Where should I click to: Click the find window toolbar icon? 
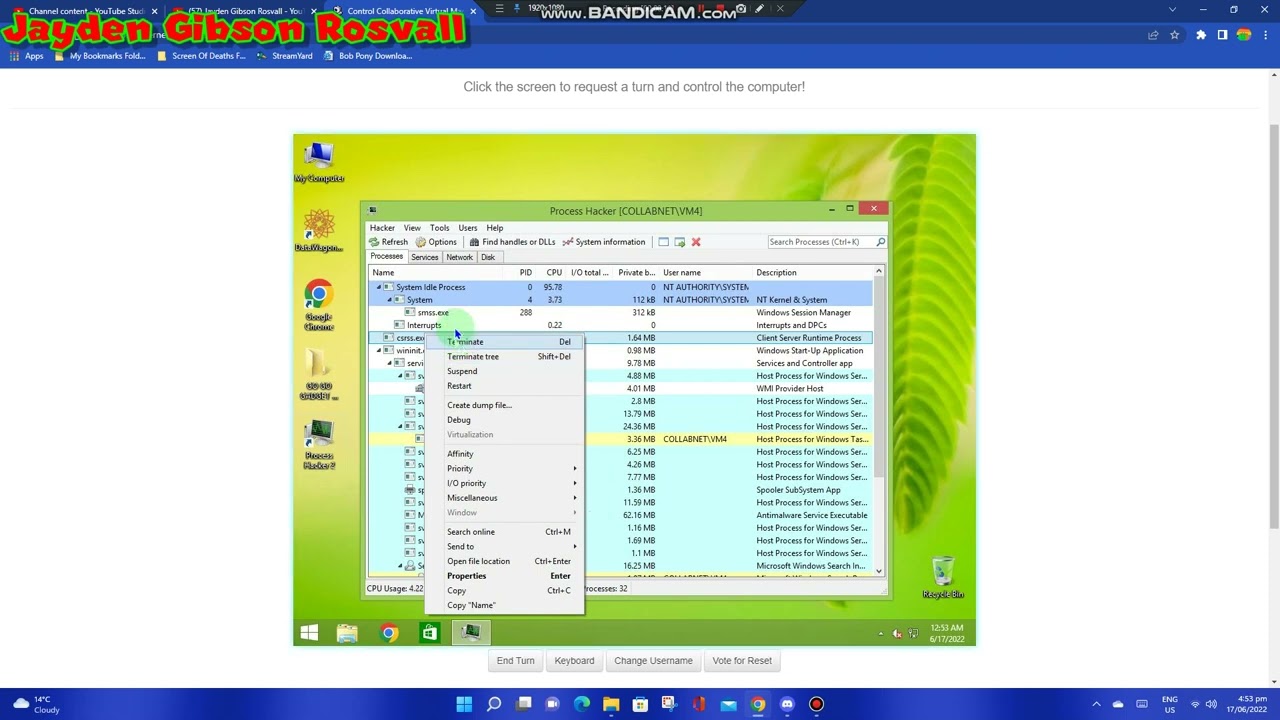663,242
